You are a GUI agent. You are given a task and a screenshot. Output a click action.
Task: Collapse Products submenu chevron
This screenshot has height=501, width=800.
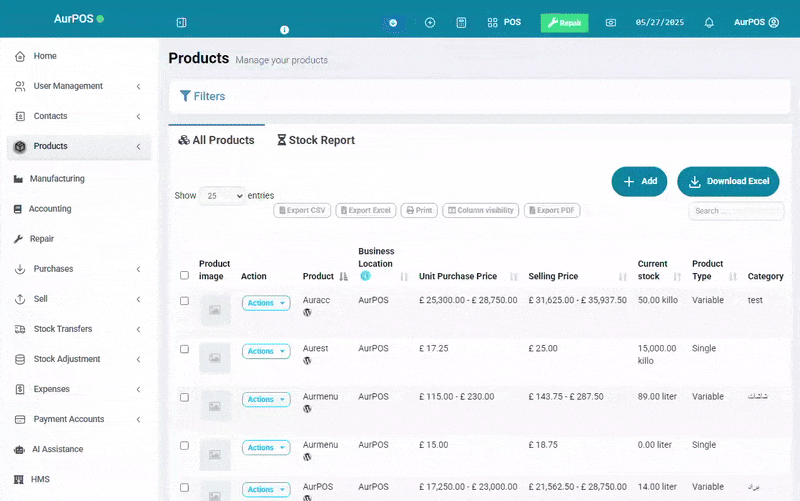(138, 147)
